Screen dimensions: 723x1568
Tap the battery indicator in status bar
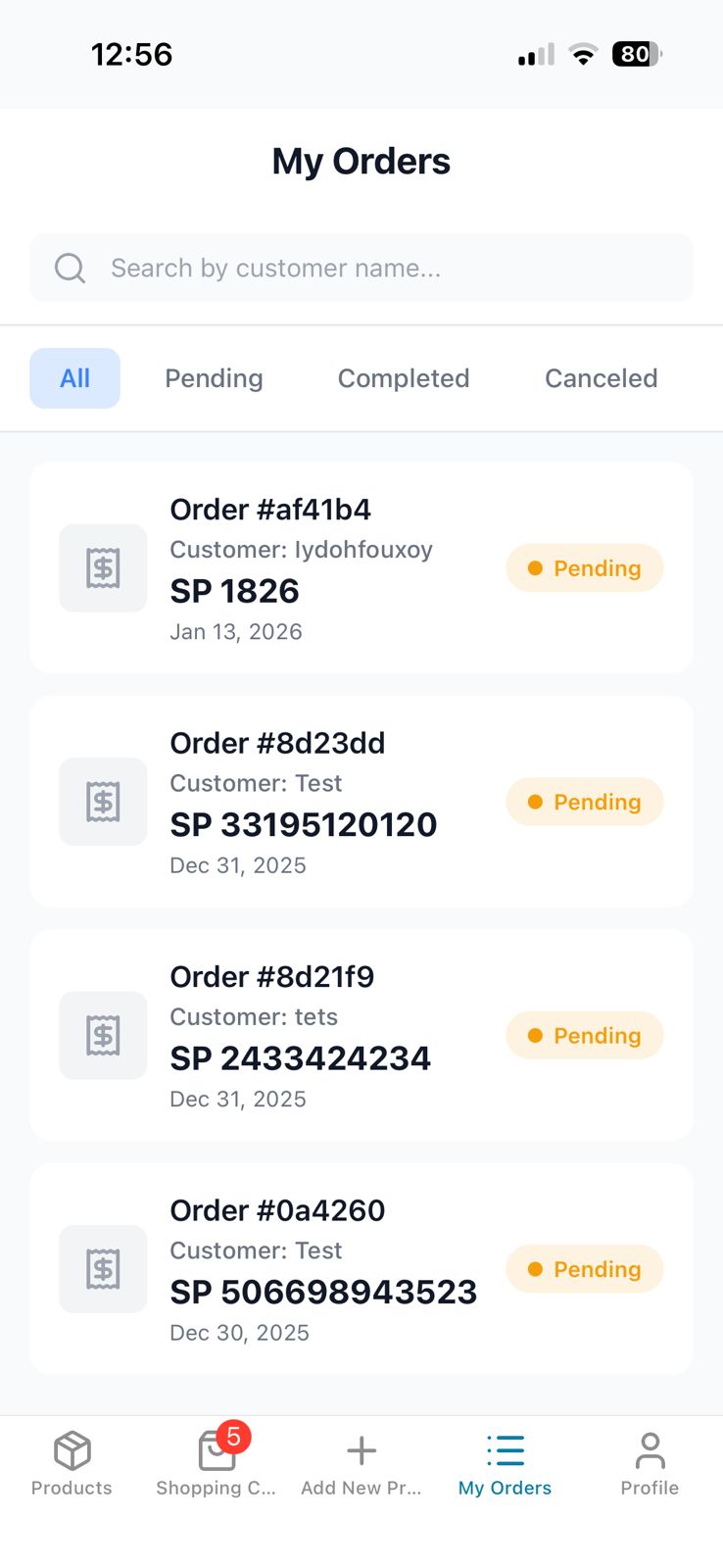pyautogui.click(x=636, y=54)
